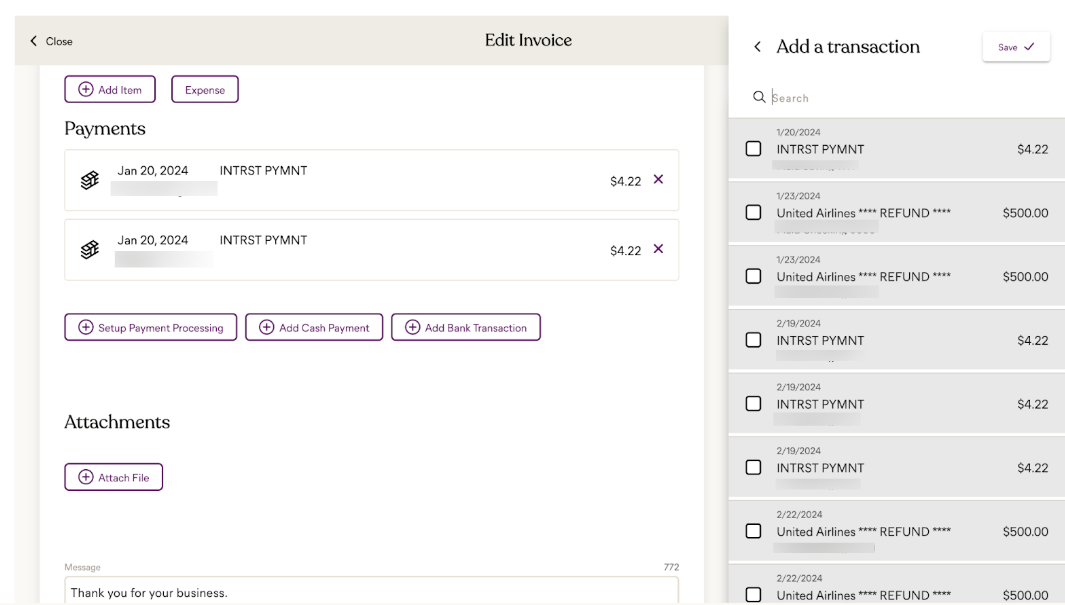Click the plus icon in Attach File

click(x=86, y=477)
